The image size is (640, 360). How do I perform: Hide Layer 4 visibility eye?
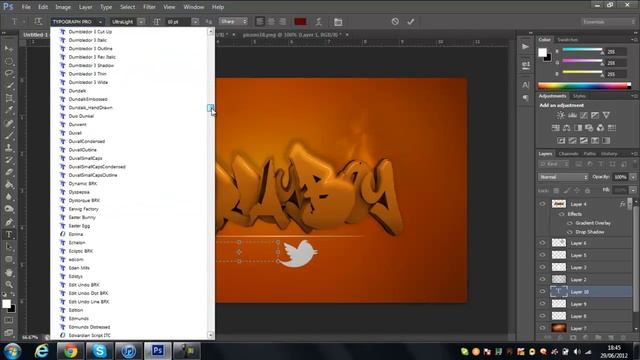click(542, 204)
